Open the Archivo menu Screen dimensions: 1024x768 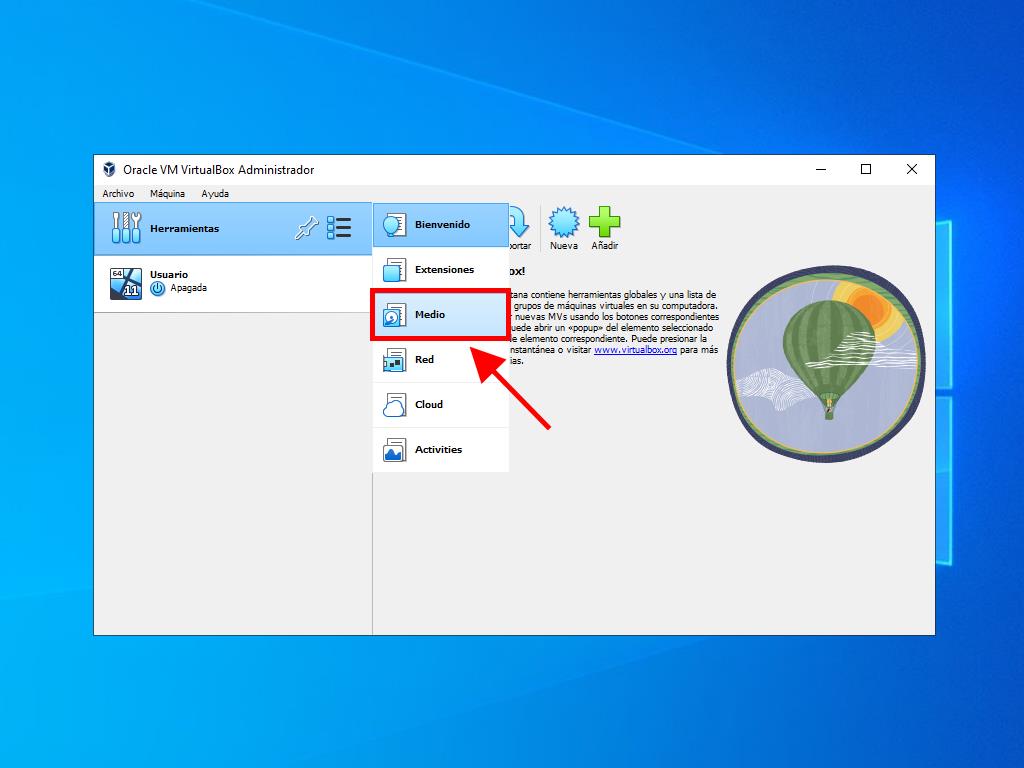click(x=118, y=194)
